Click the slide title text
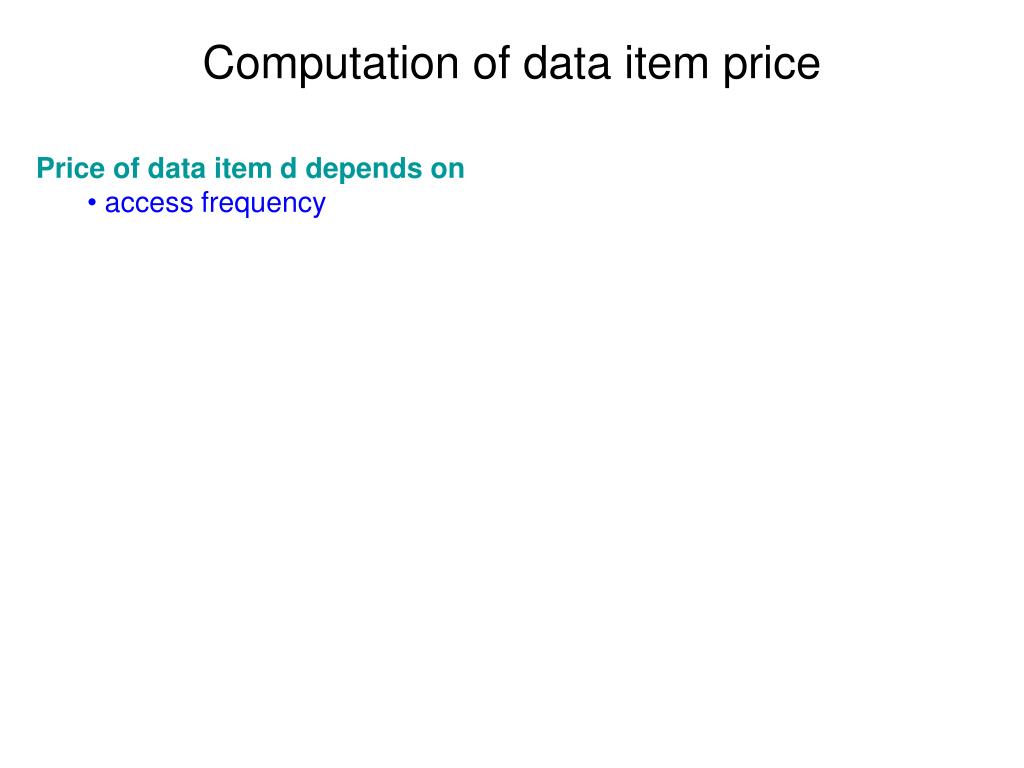 point(511,64)
